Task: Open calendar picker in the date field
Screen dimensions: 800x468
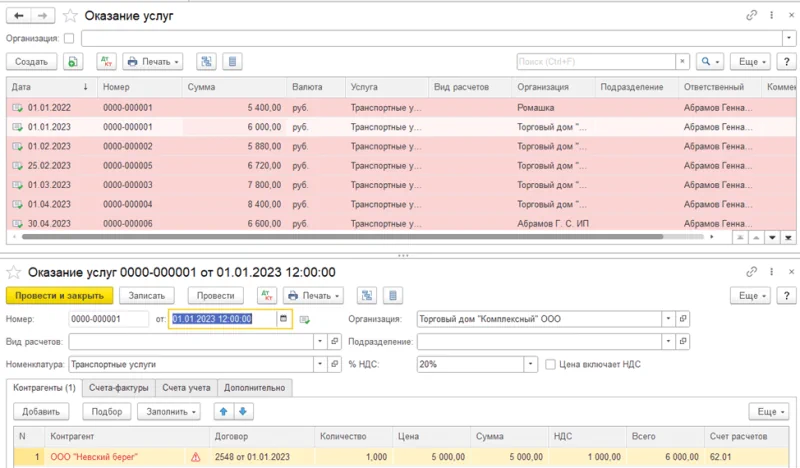Action: click(283, 319)
